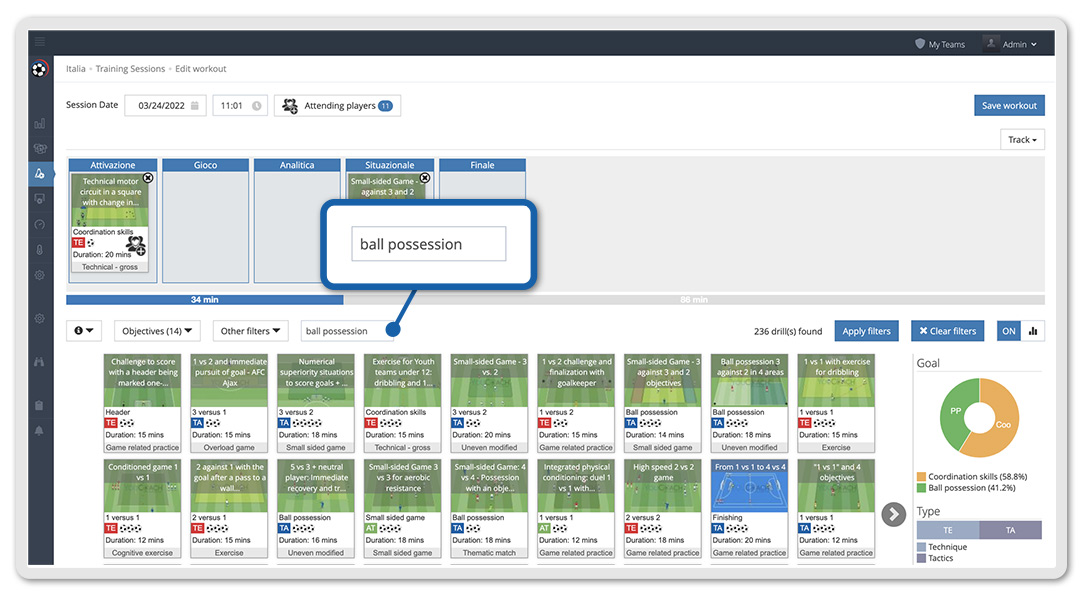
Task: Open the speedometer gauge sidebar icon
Action: 40,224
